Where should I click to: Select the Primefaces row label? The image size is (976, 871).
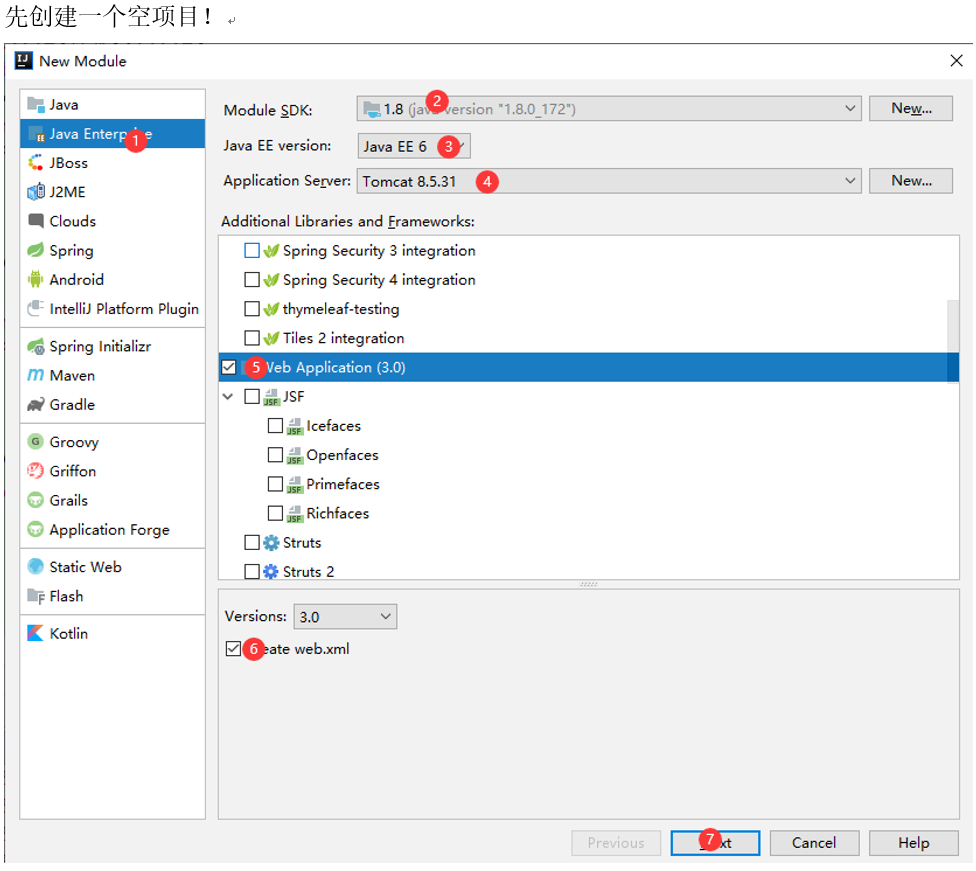click(x=343, y=484)
